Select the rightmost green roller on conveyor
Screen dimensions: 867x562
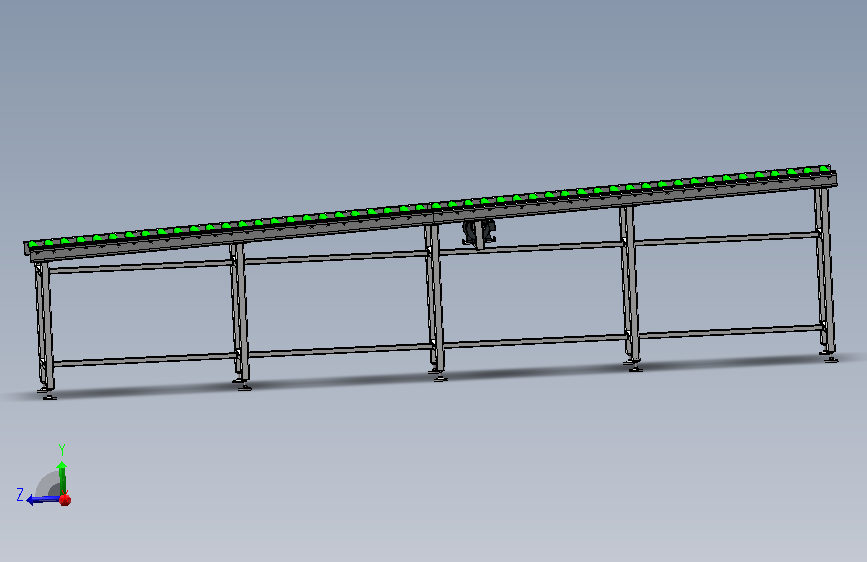(x=823, y=168)
